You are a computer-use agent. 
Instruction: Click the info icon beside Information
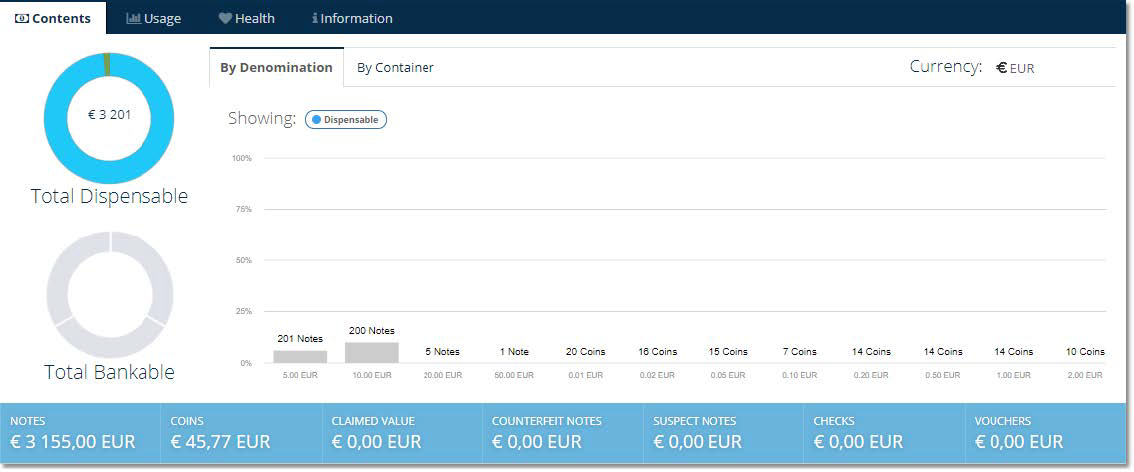click(315, 19)
